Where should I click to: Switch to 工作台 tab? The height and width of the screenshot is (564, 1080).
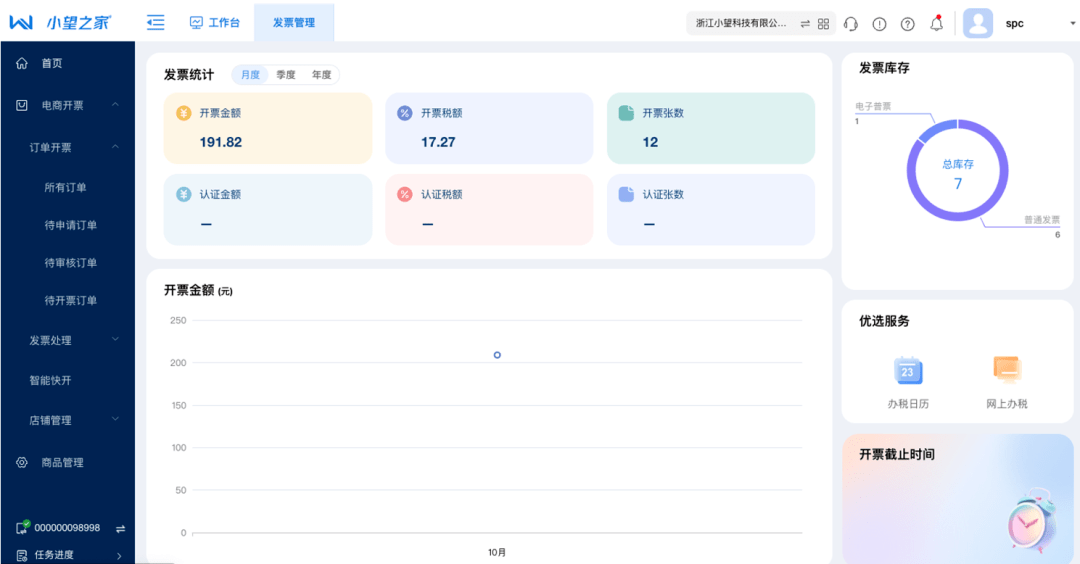coord(215,23)
